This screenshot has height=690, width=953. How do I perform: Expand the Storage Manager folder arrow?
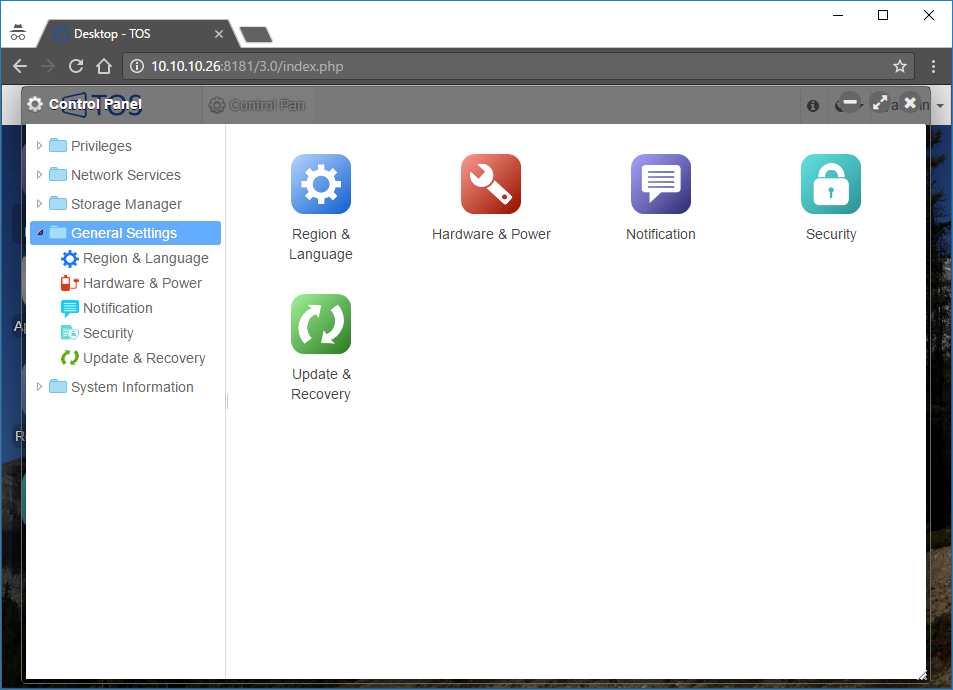tap(40, 204)
